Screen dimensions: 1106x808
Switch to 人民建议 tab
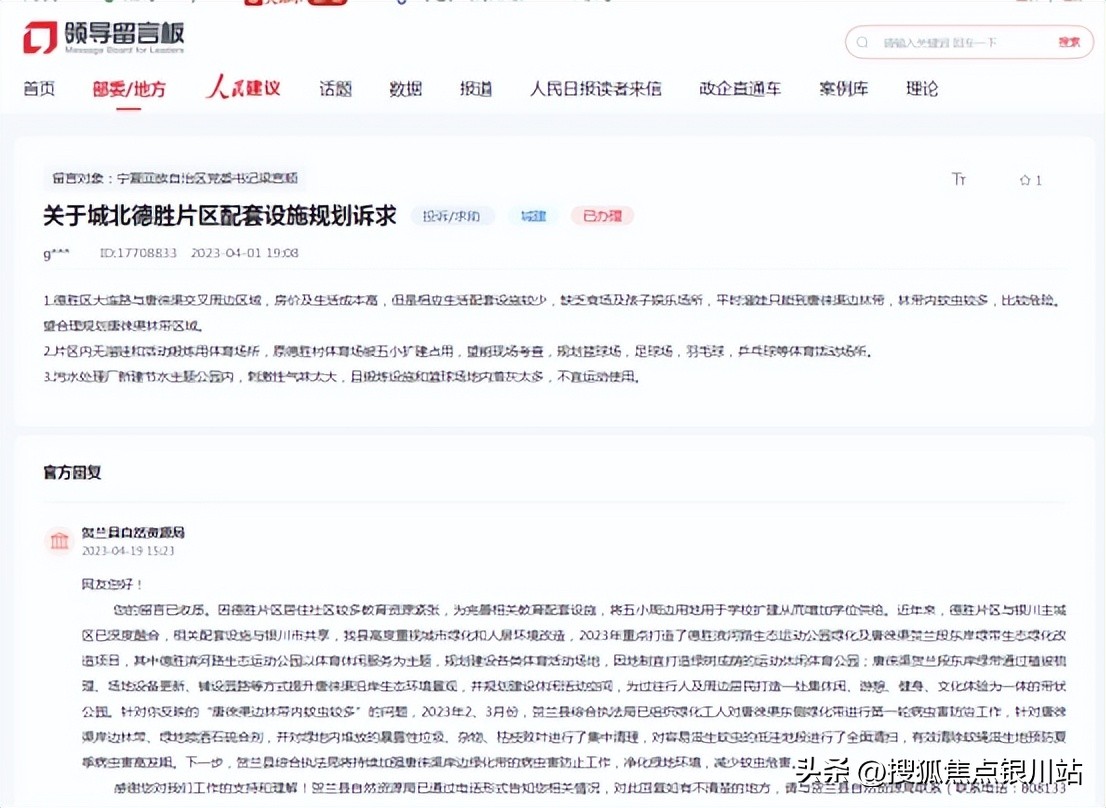point(243,87)
